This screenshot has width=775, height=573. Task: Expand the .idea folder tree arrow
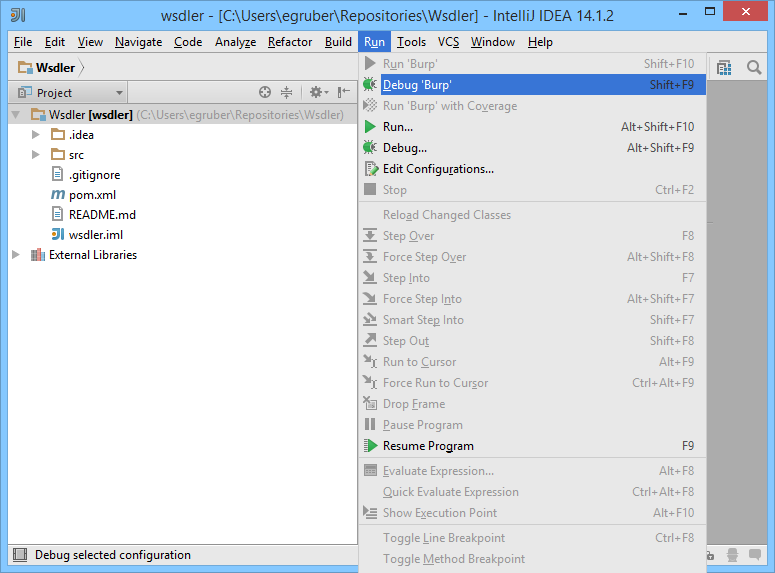(36, 134)
